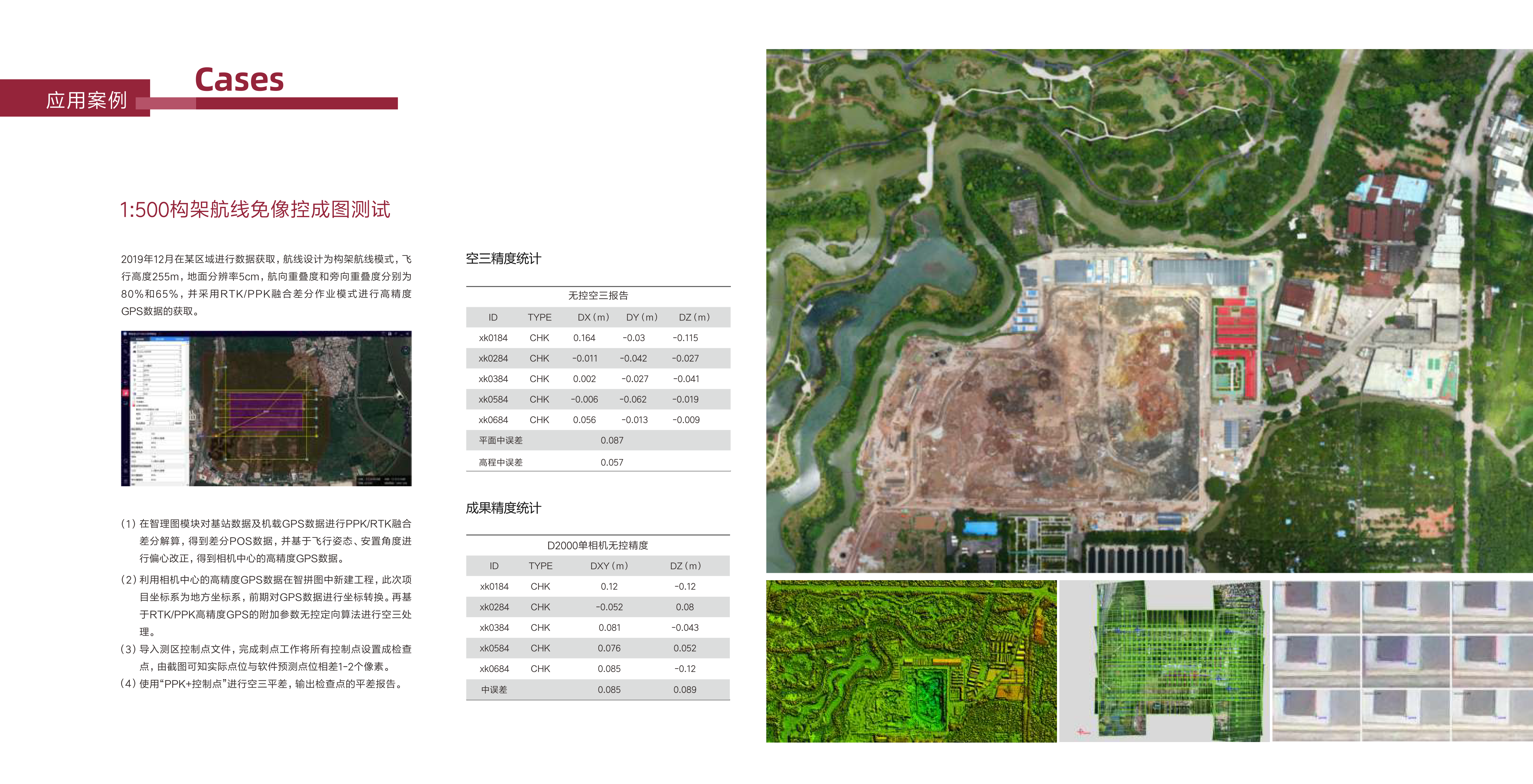Viewport: 1533px width, 784px height.
Task: Open the green DEM elevation thumbnail
Action: (x=910, y=661)
